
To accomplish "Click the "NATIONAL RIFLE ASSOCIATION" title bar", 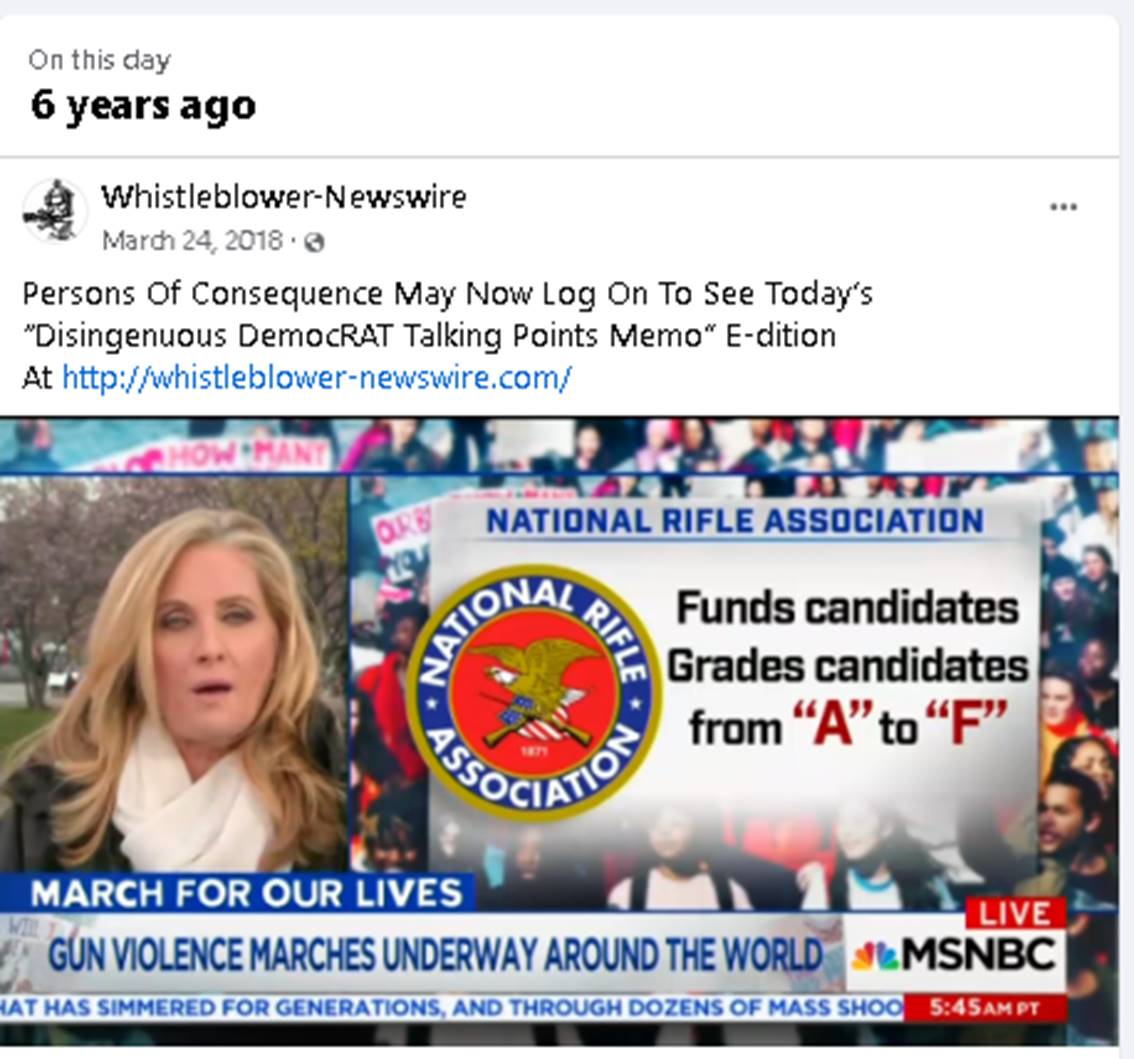I will [x=735, y=522].
